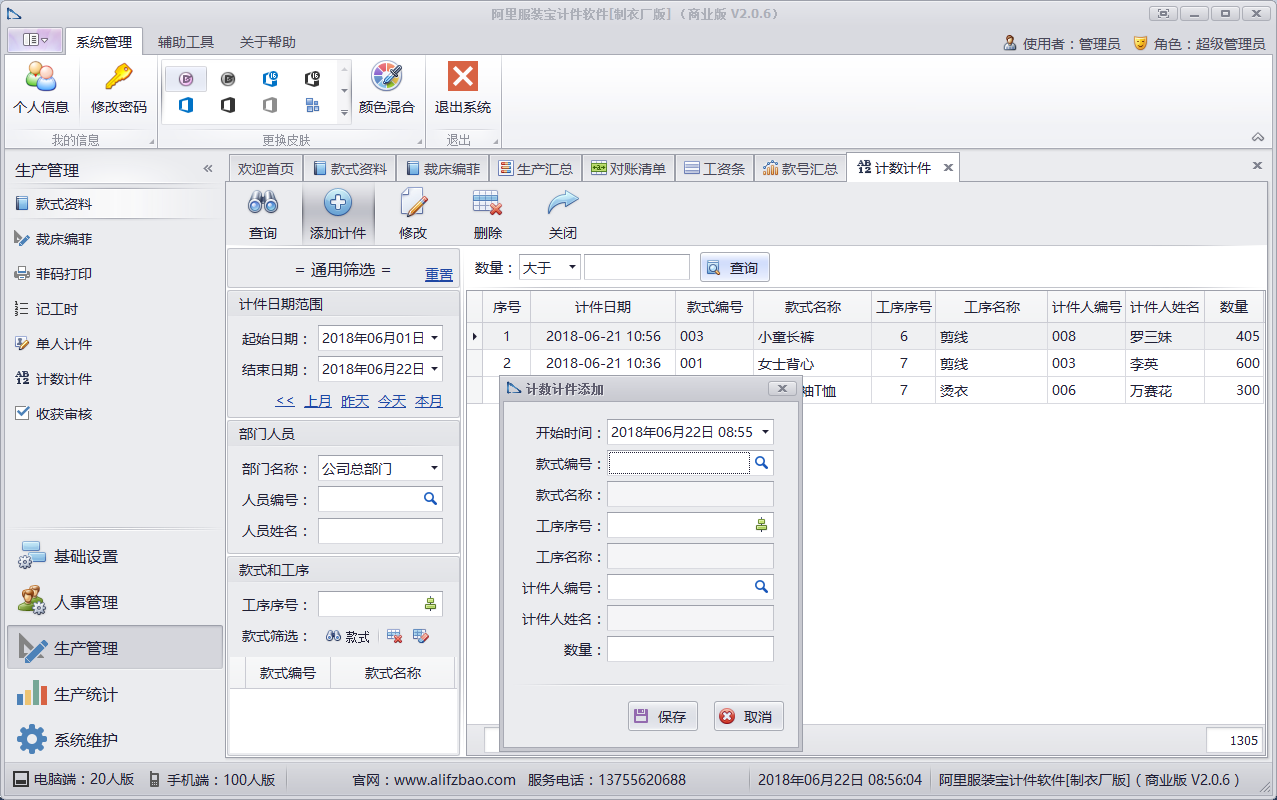Image resolution: width=1277 pixels, height=800 pixels.
Task: Switch to the 辅助工具 ribbon tab
Action: click(186, 42)
